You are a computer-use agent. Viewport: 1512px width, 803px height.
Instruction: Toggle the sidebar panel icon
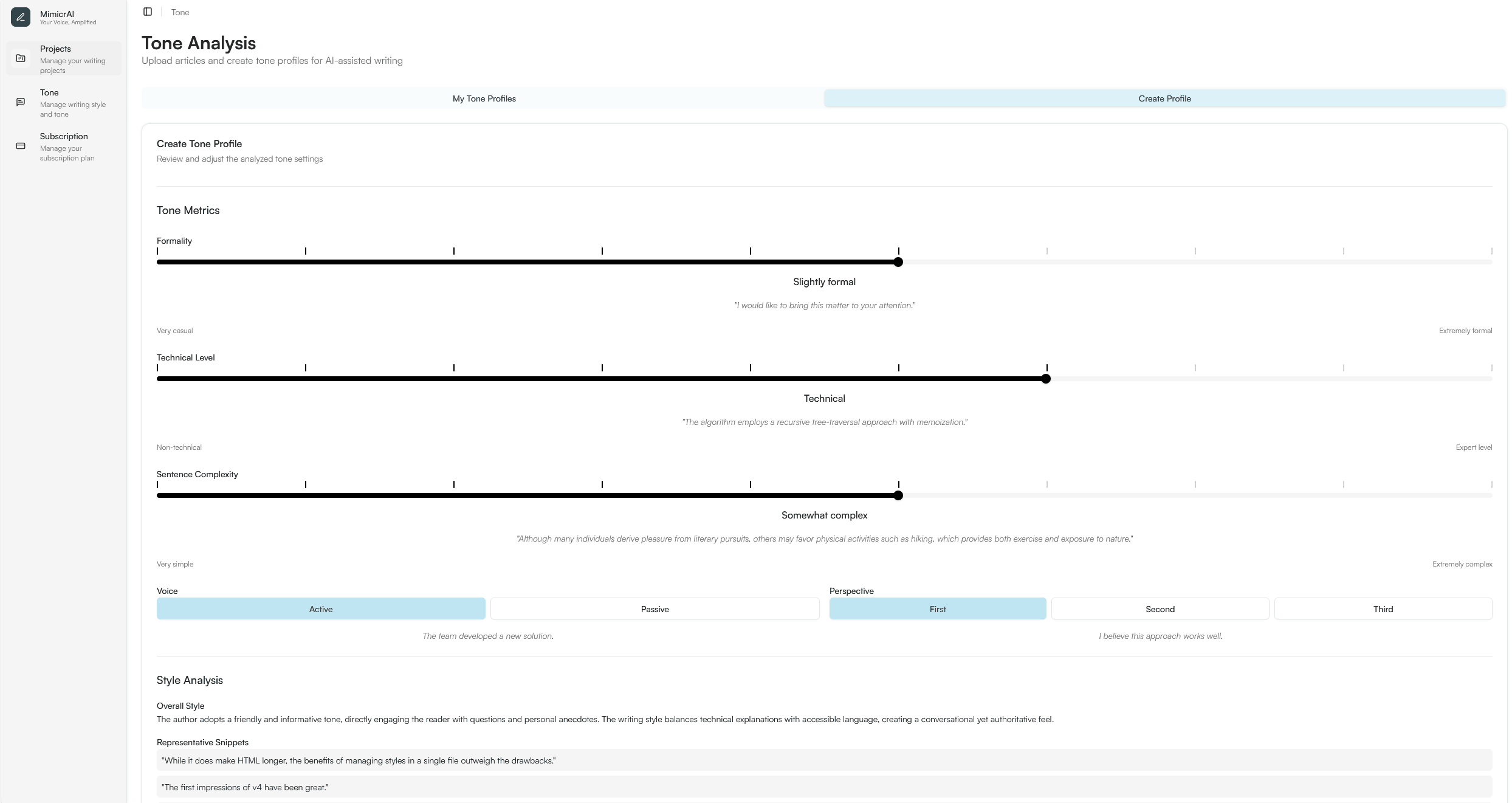(148, 12)
